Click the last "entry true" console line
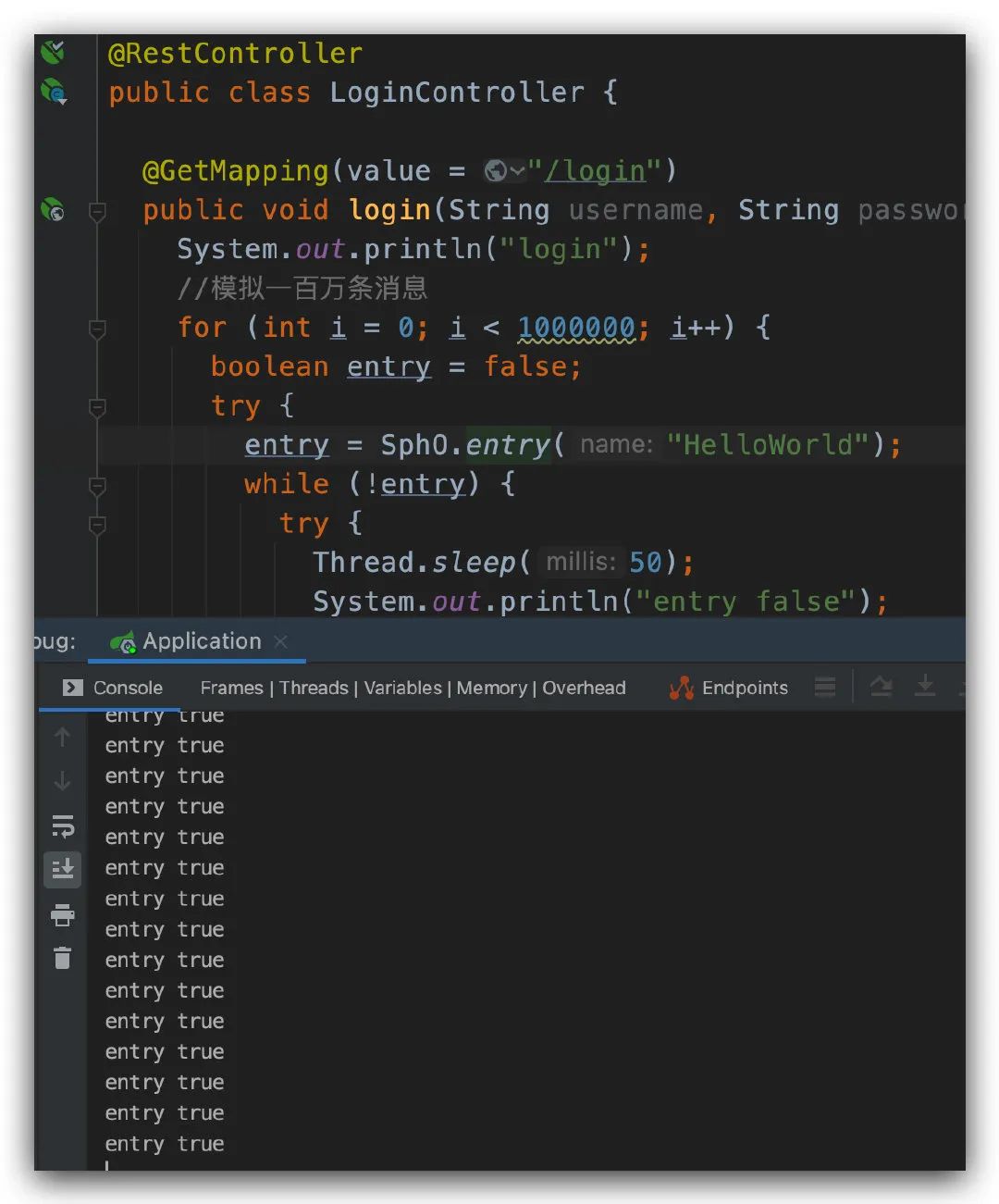Image resolution: width=999 pixels, height=1204 pixels. 165,1144
